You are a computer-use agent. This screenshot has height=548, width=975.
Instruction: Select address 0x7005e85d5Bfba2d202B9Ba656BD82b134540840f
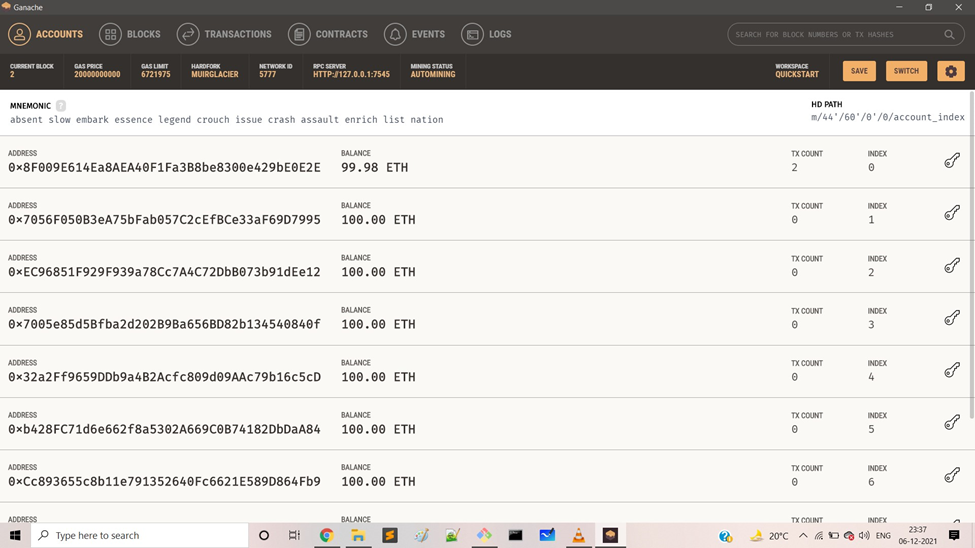click(x=164, y=324)
